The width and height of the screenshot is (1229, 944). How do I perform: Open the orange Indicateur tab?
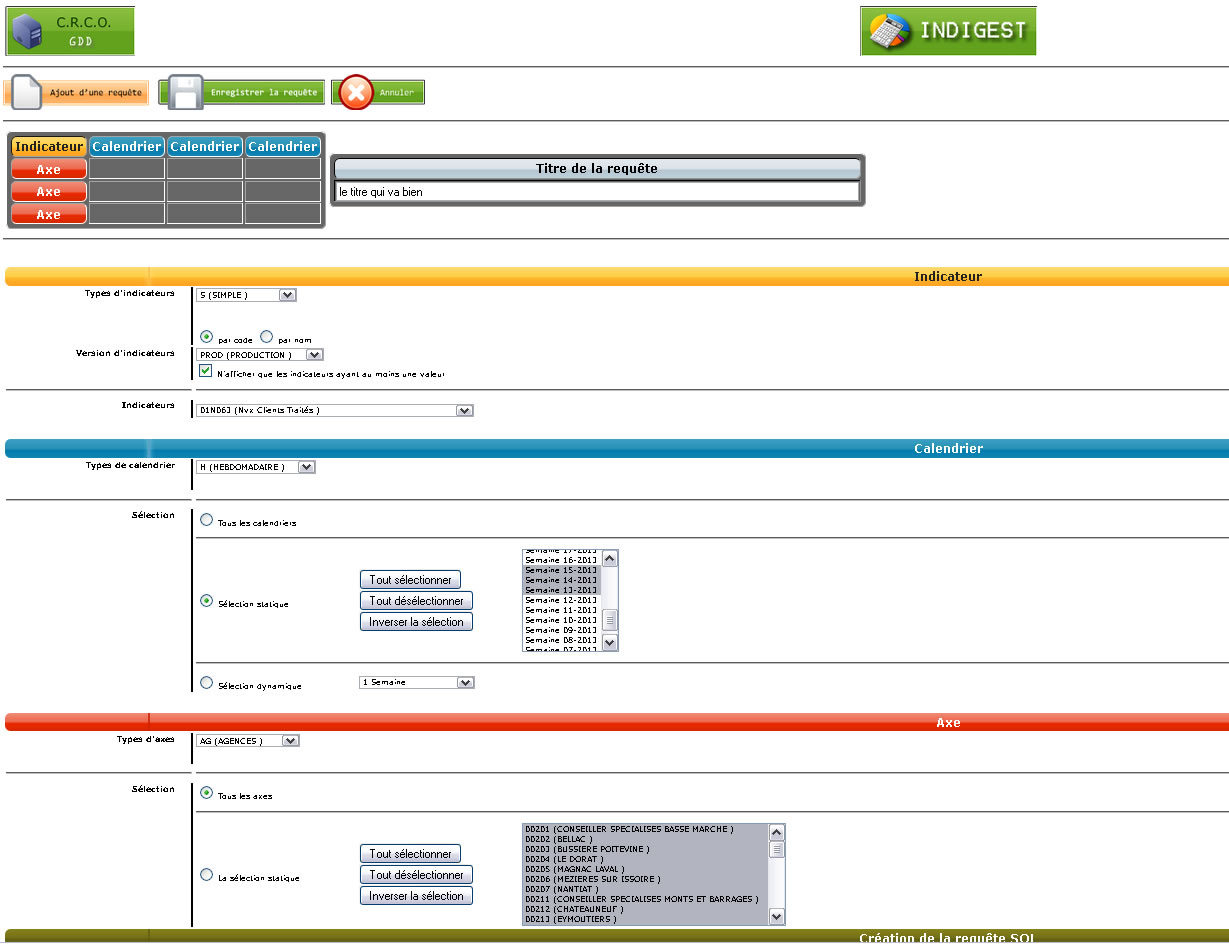(x=49, y=147)
